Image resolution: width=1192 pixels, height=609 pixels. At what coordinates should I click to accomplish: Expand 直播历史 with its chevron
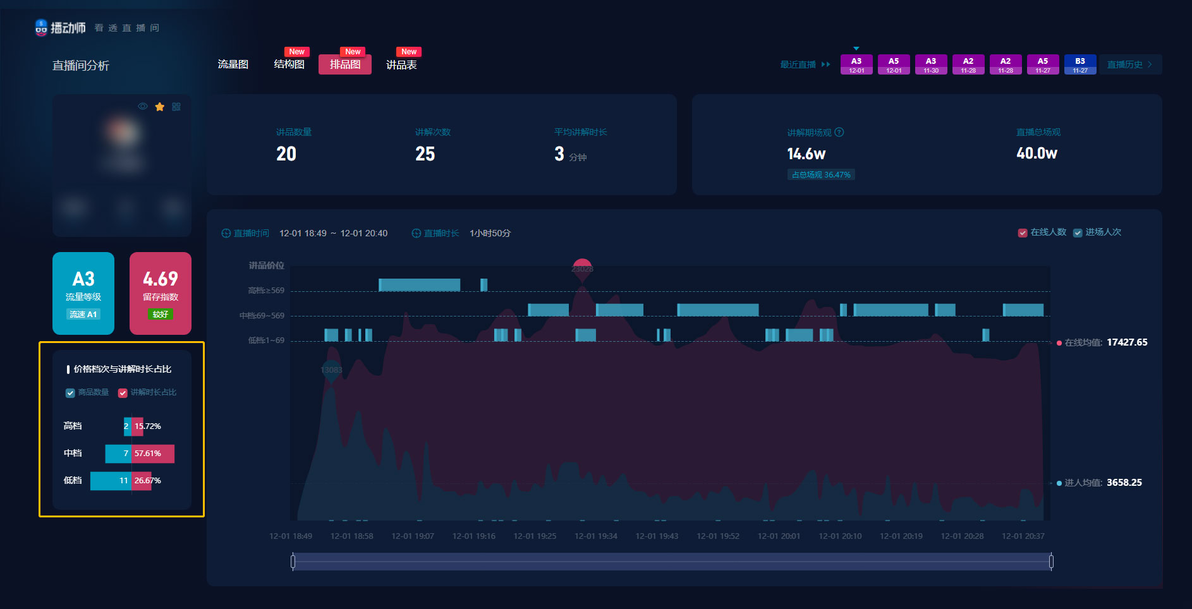point(1149,65)
